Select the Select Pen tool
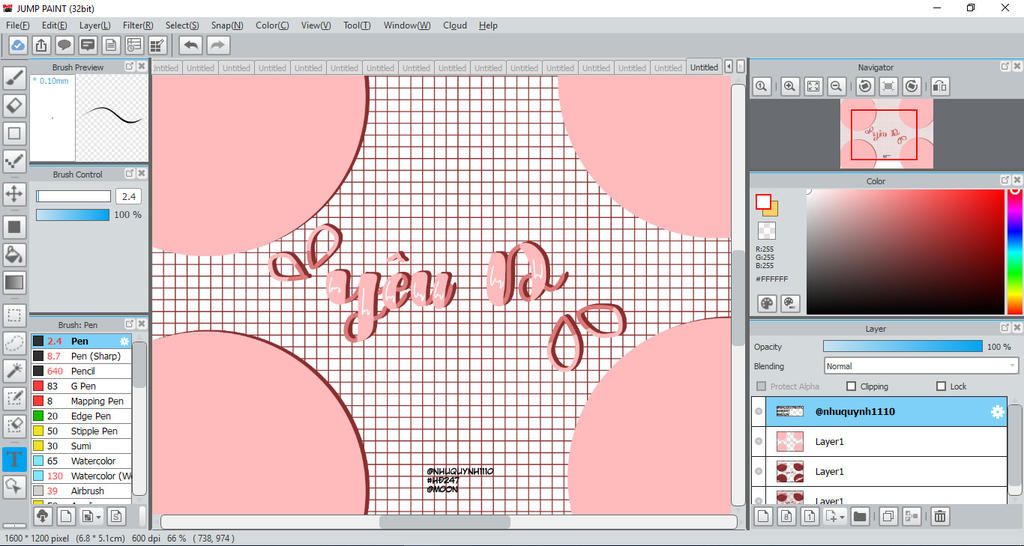This screenshot has height=546, width=1024. (14, 398)
